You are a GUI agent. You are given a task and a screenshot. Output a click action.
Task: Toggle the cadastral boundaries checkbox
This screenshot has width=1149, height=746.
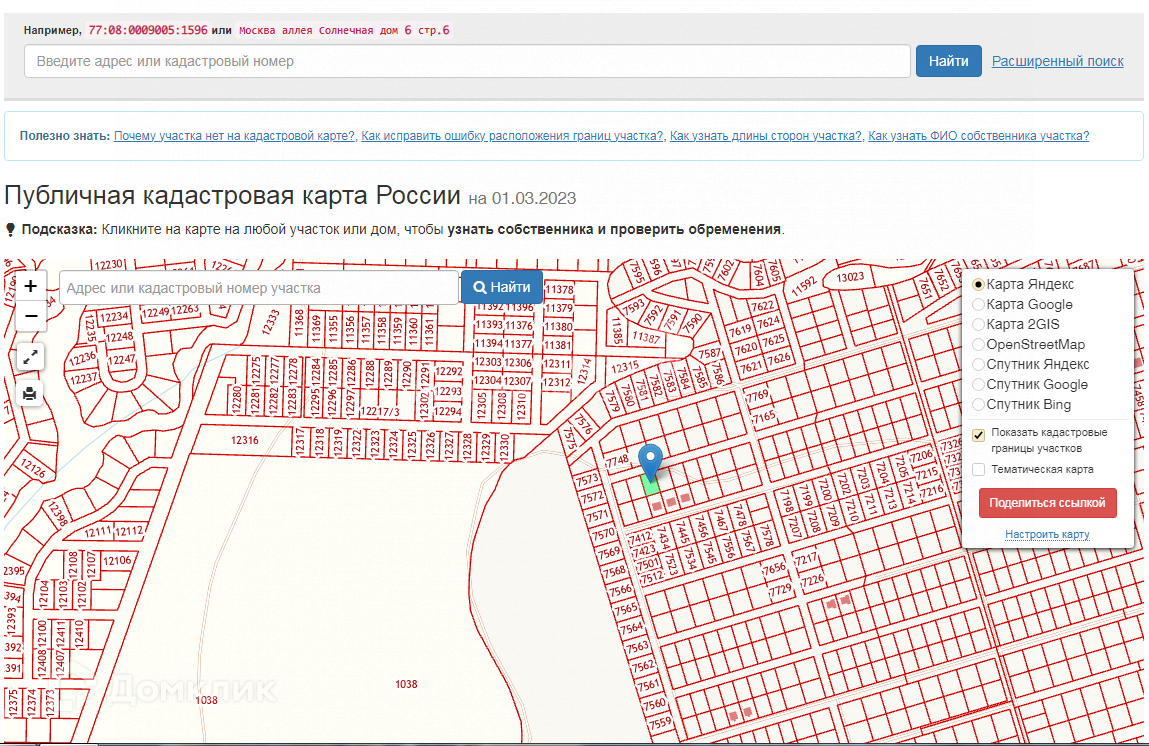tap(979, 434)
